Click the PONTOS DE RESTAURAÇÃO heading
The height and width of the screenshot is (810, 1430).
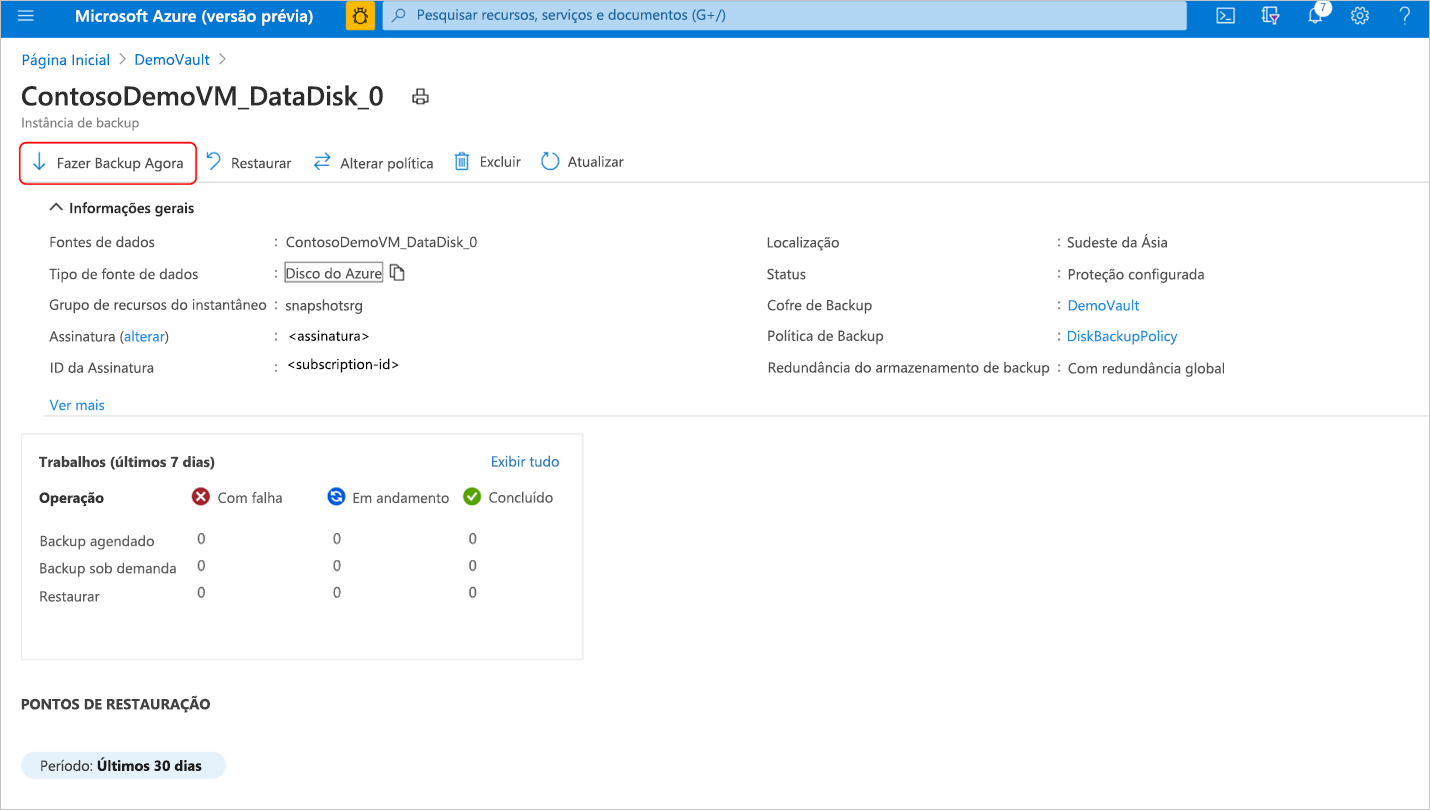click(x=116, y=704)
